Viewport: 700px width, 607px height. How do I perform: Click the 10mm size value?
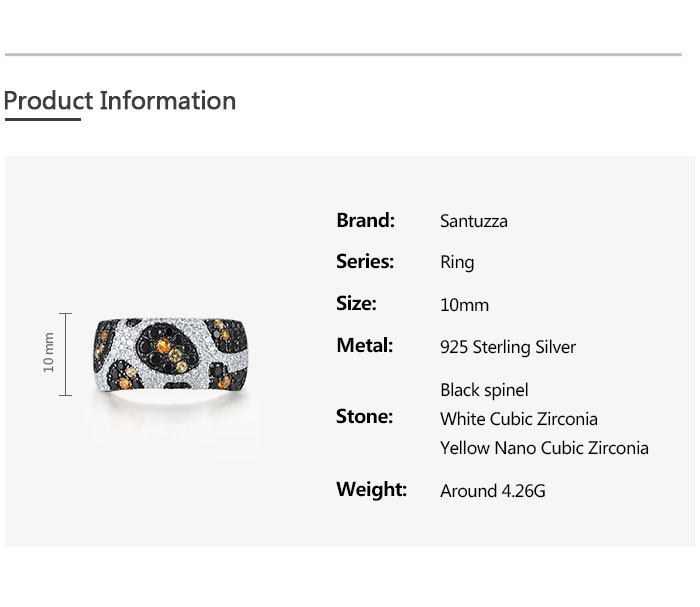[x=464, y=305]
